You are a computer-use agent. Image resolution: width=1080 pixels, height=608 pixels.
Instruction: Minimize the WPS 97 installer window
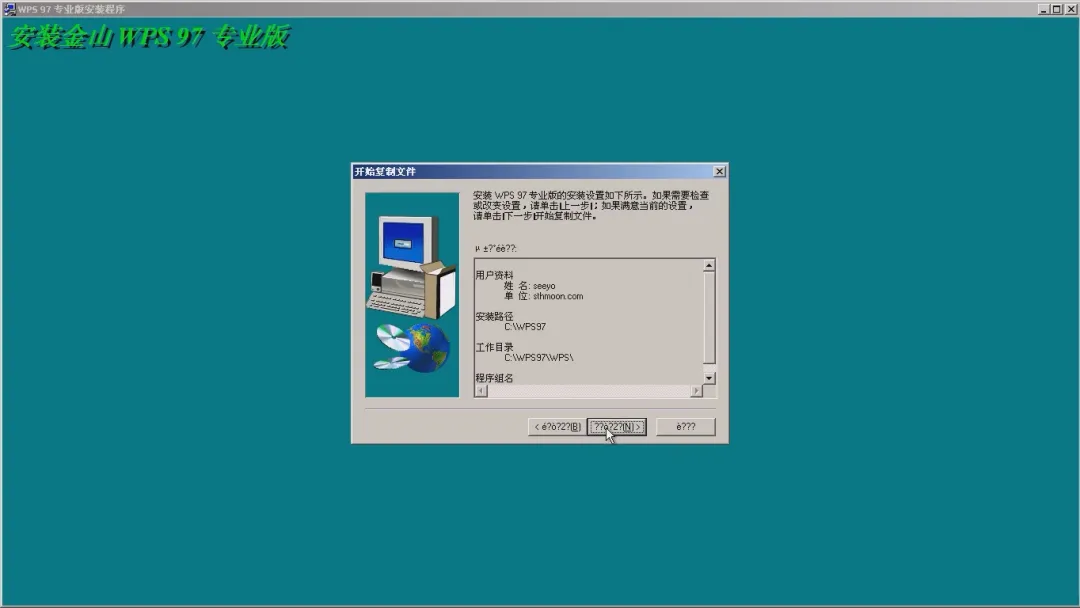pos(1043,9)
